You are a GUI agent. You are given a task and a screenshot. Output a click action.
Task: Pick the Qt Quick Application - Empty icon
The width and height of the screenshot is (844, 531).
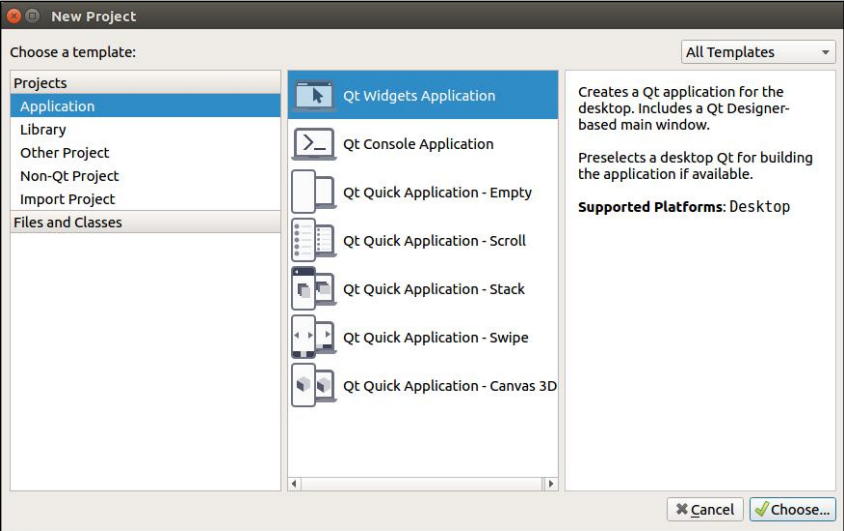pyautogui.click(x=314, y=192)
